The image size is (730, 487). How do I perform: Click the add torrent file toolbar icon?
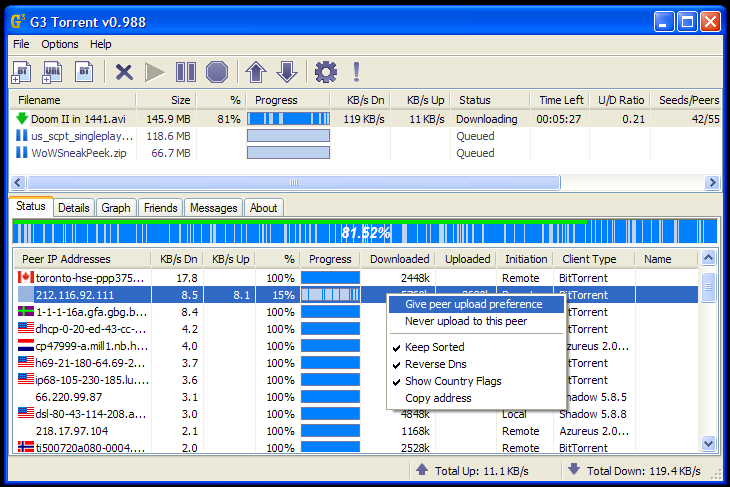coord(22,71)
